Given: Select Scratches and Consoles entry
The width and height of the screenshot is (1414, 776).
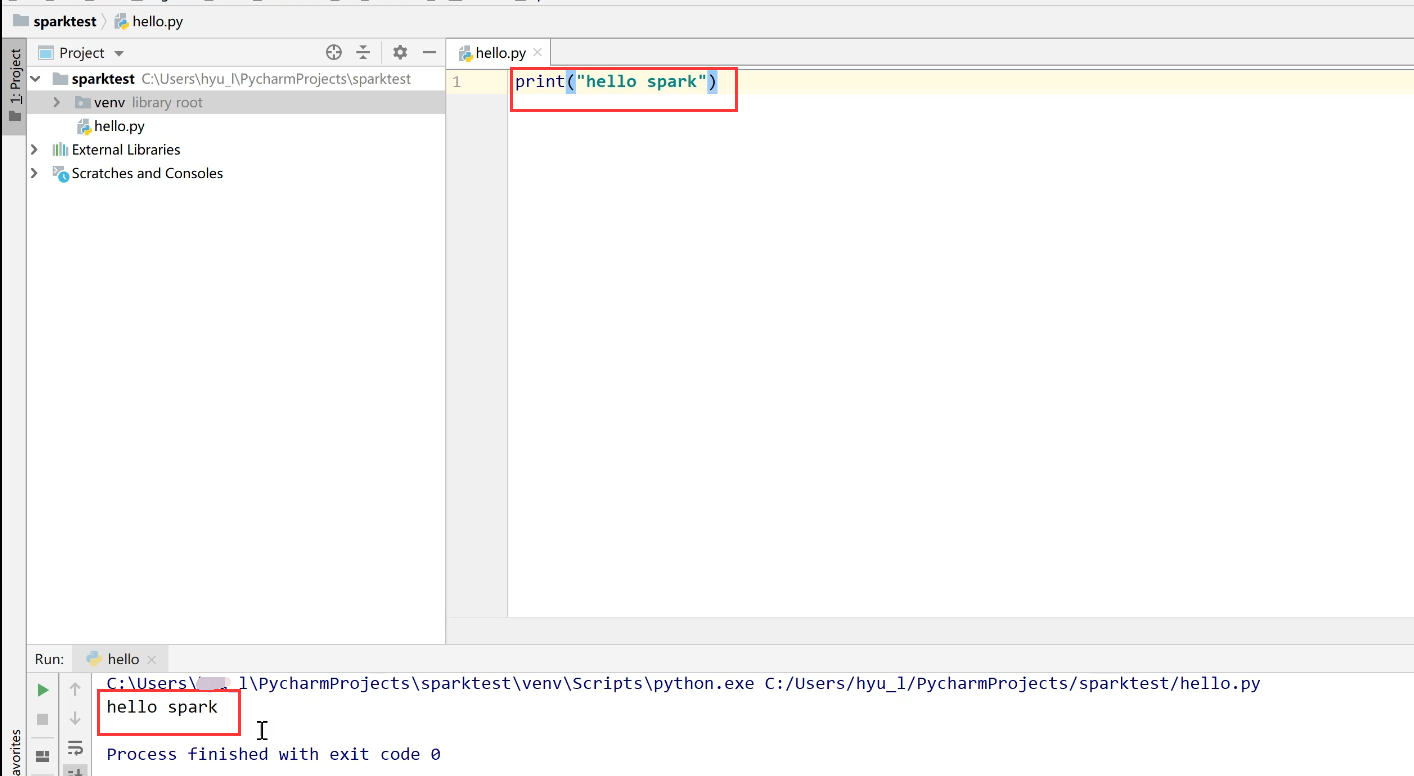Looking at the screenshot, I should point(147,173).
